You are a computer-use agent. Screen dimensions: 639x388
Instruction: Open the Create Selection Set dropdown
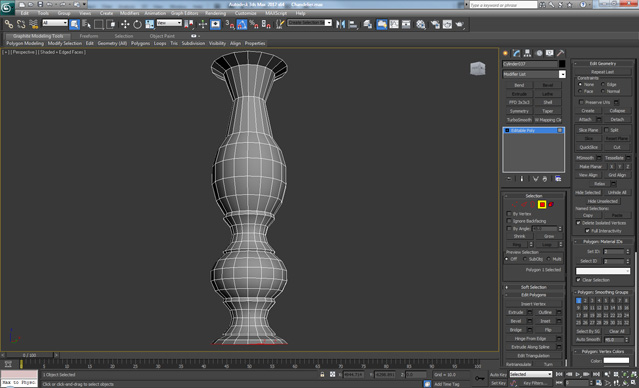tap(310, 23)
